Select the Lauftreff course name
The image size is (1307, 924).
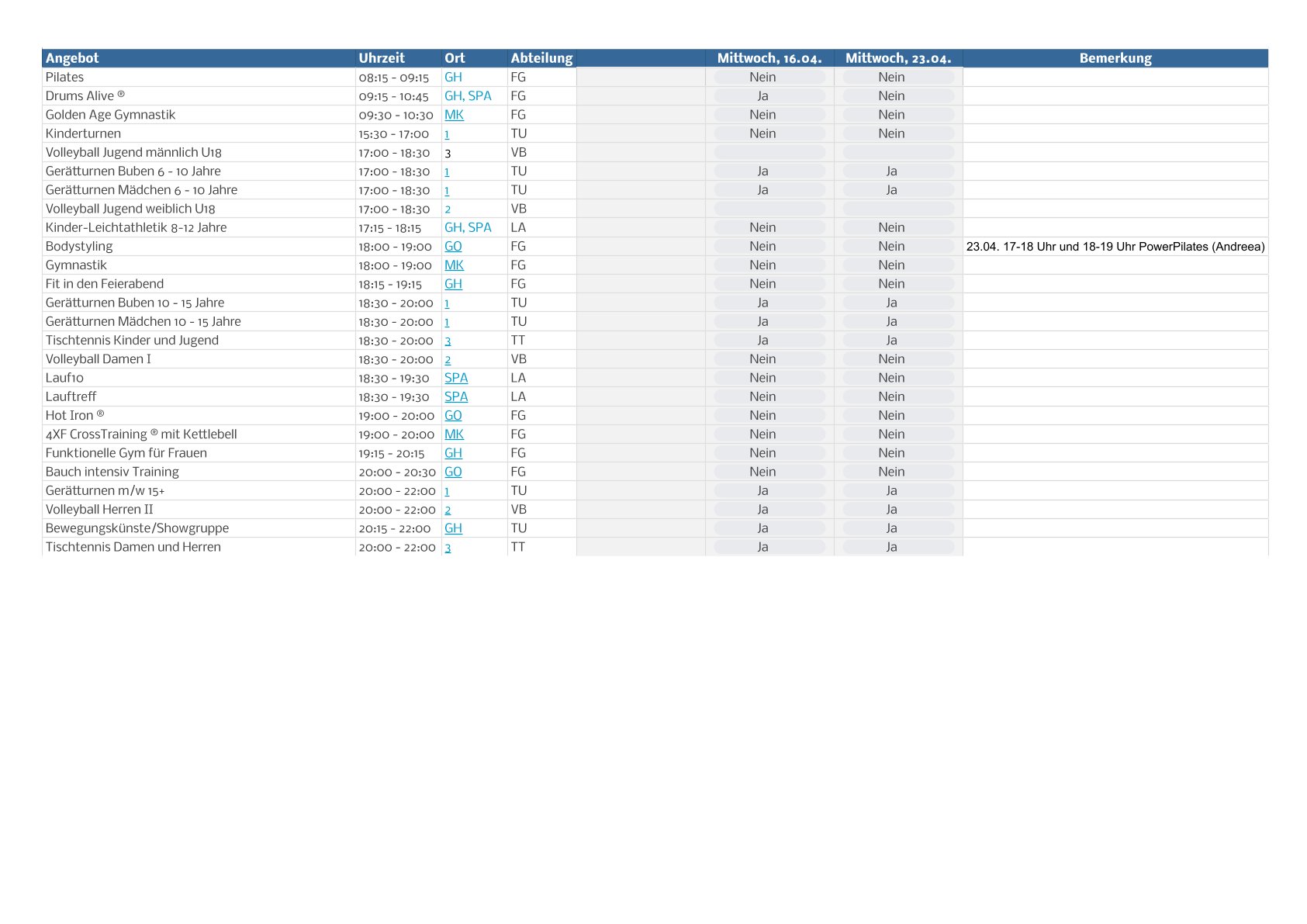71,396
